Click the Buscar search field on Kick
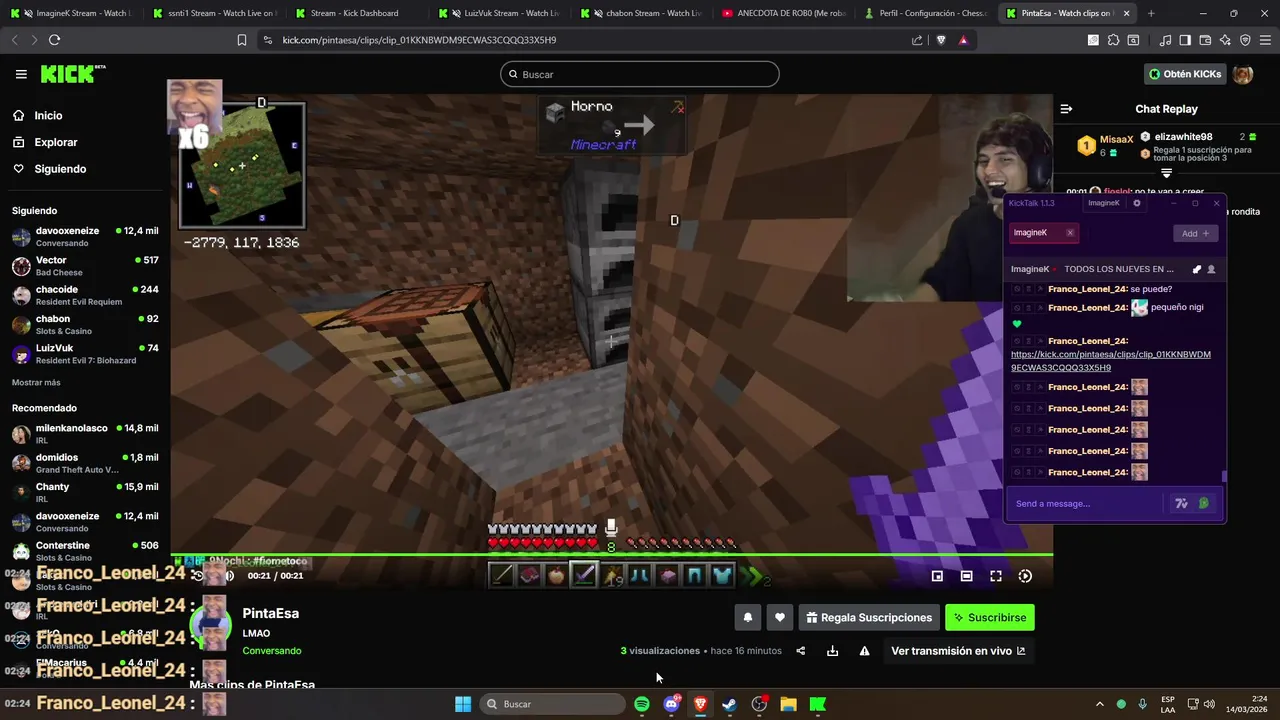The height and width of the screenshot is (720, 1280). (640, 74)
